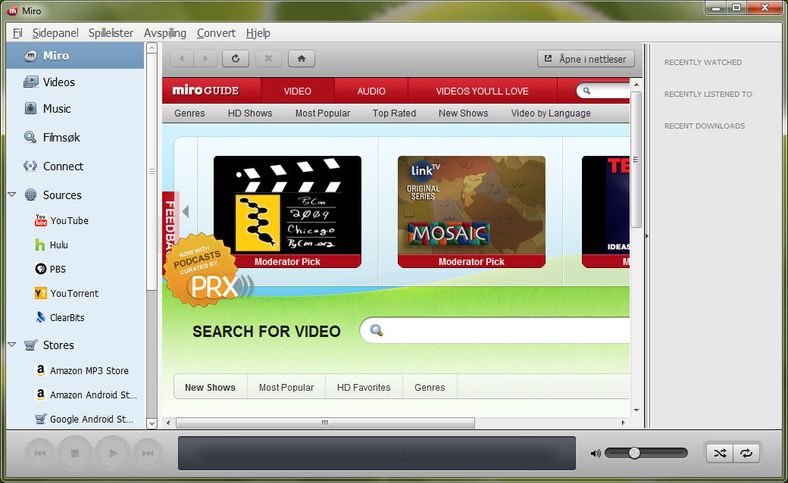Click Åpne i nettleser button
The height and width of the screenshot is (483, 788).
point(585,59)
